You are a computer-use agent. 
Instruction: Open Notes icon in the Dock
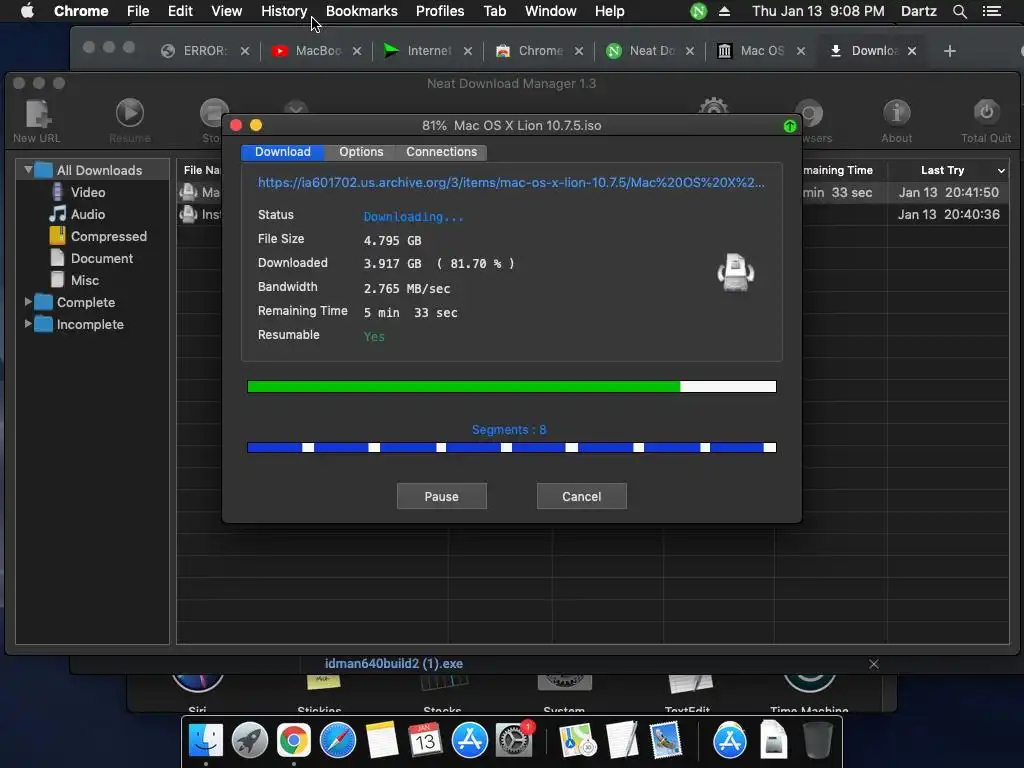coord(381,740)
